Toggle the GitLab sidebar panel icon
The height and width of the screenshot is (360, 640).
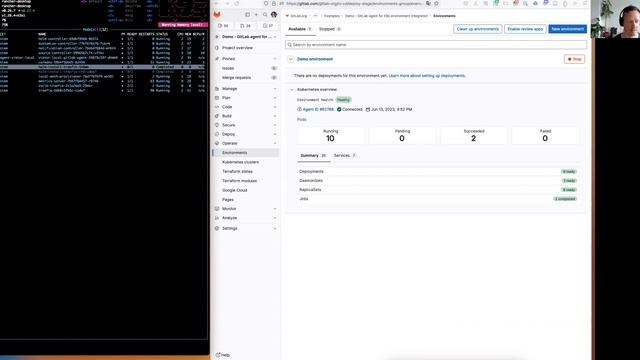[x=247, y=15]
